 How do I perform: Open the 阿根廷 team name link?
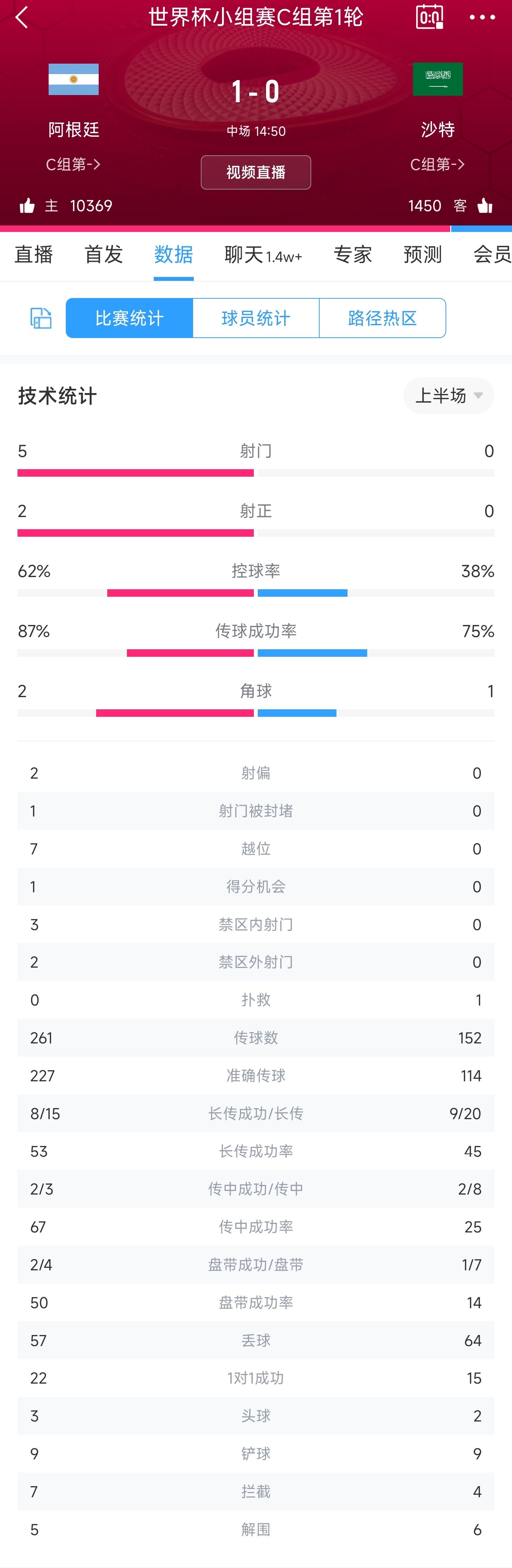coord(74,130)
